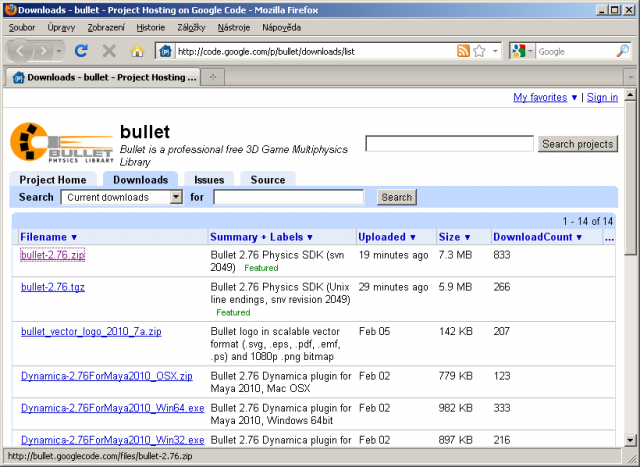This screenshot has height=467, width=640.
Task: Open Dynamica-2.76ForMaya2010_OSX.zip link
Action: tap(107, 376)
